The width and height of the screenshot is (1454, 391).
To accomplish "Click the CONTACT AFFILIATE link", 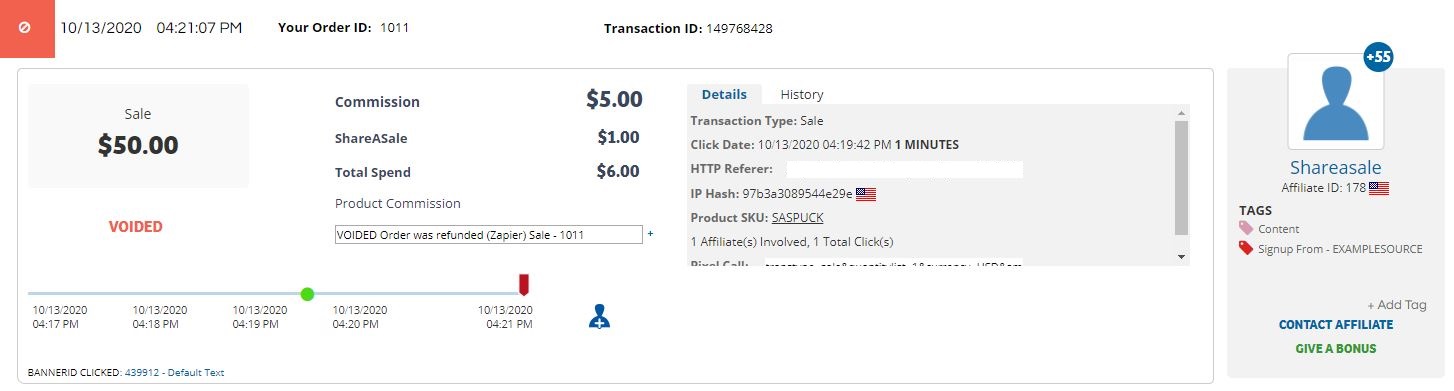I will (1335, 324).
